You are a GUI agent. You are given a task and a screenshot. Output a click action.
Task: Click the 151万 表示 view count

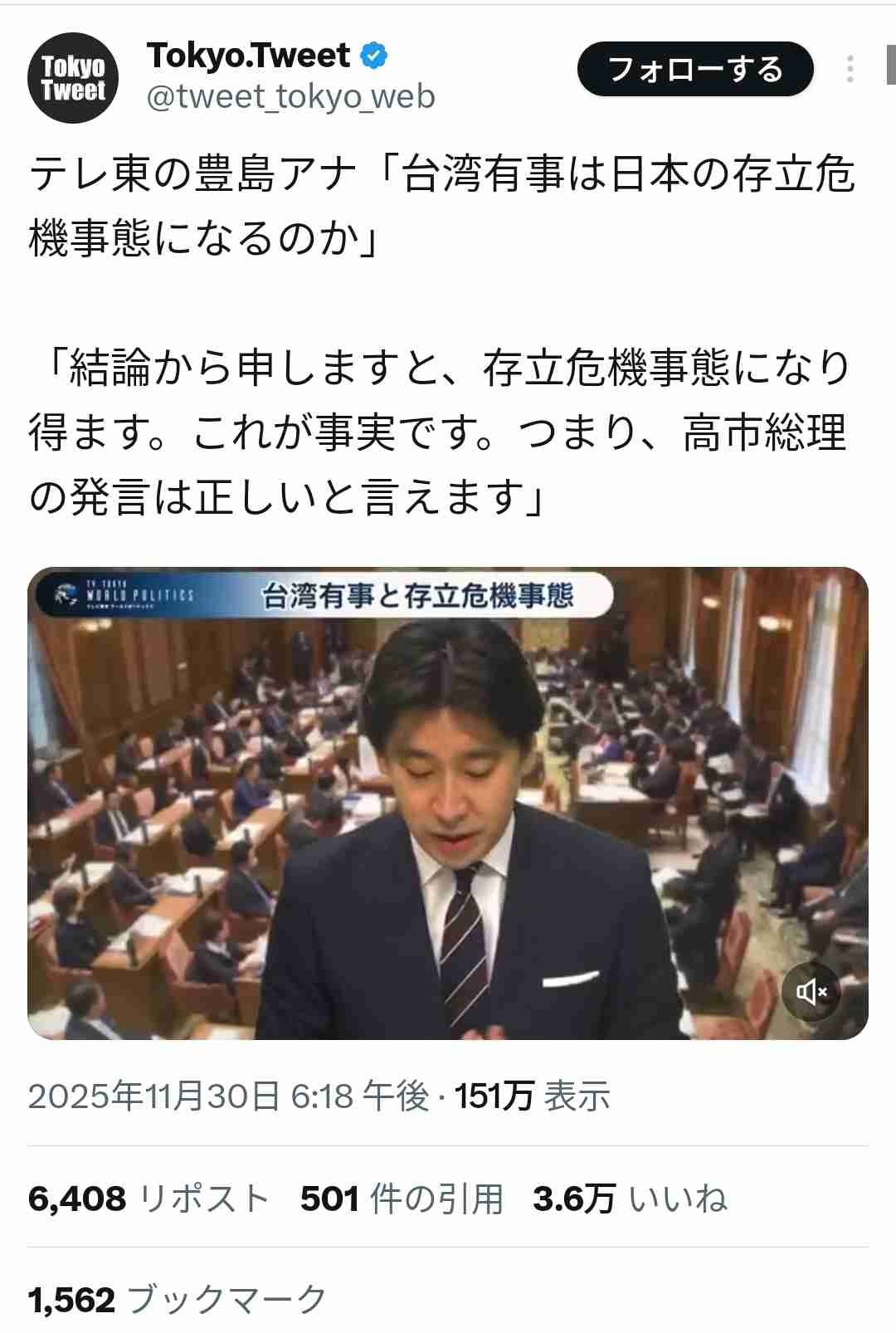(533, 1096)
